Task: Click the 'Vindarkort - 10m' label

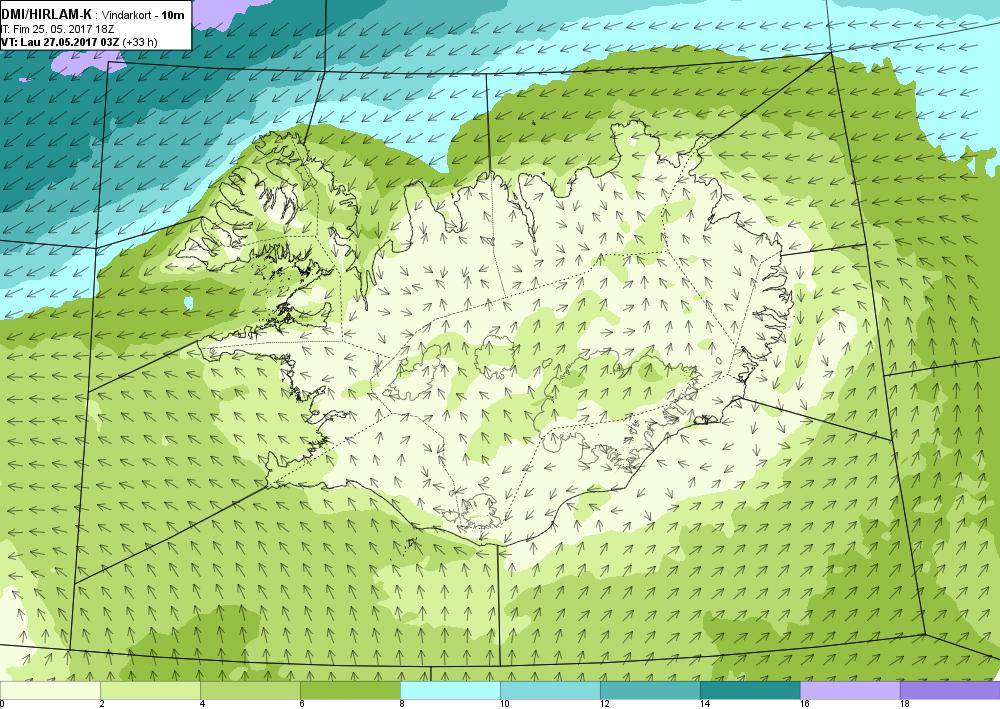Action: pyautogui.click(x=143, y=15)
